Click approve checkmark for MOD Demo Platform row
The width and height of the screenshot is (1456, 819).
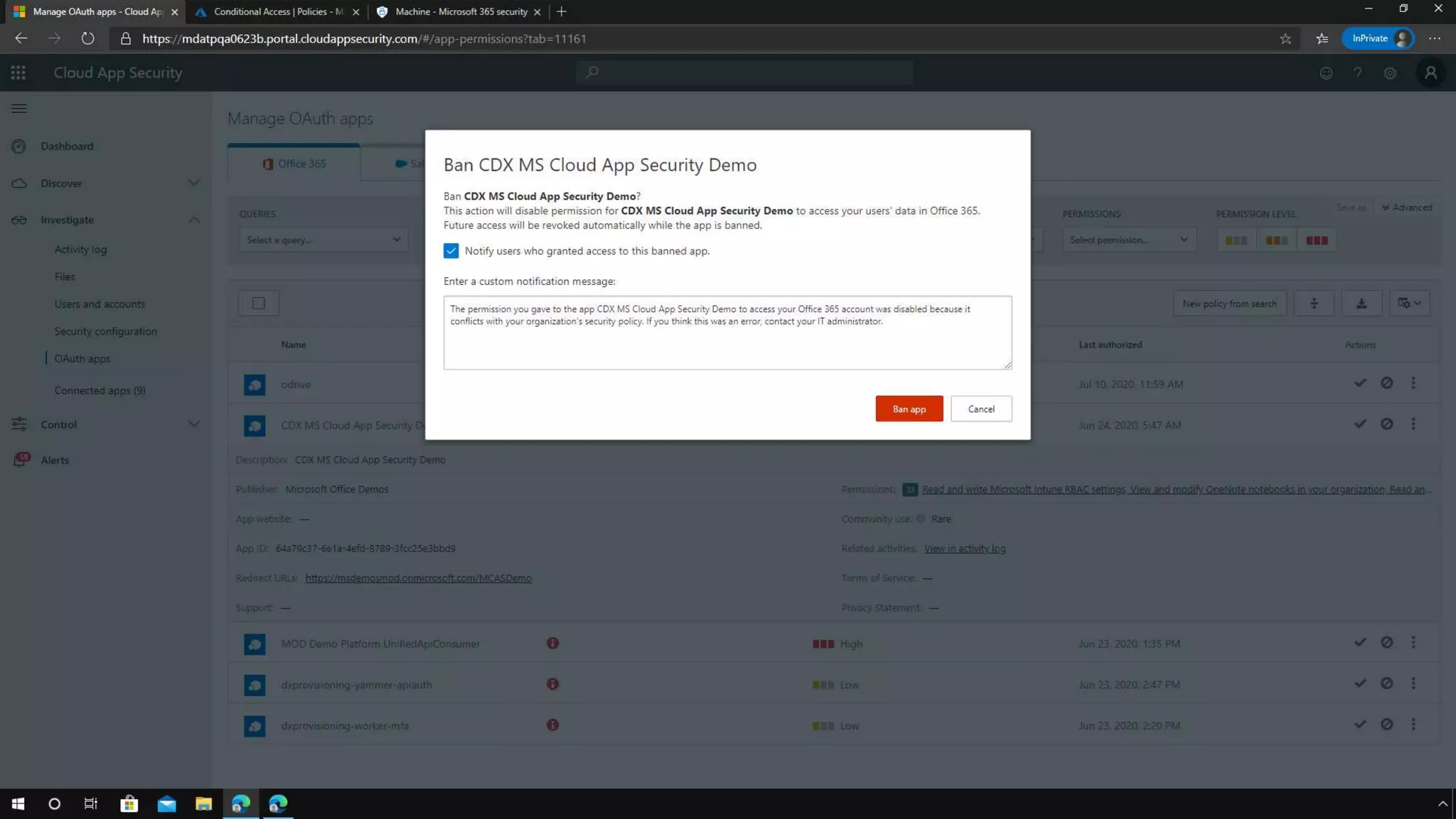point(1360,643)
